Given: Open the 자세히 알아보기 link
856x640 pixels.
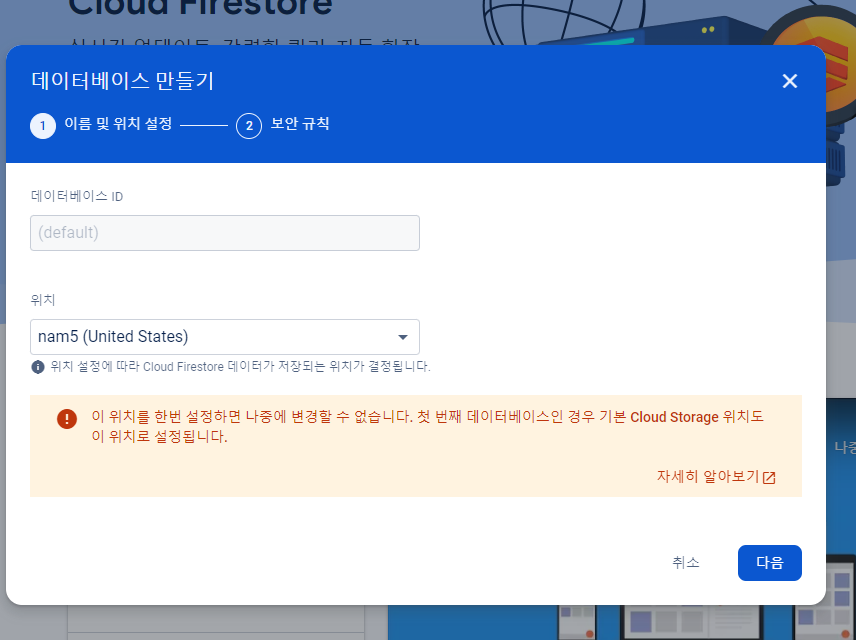Looking at the screenshot, I should [x=716, y=477].
